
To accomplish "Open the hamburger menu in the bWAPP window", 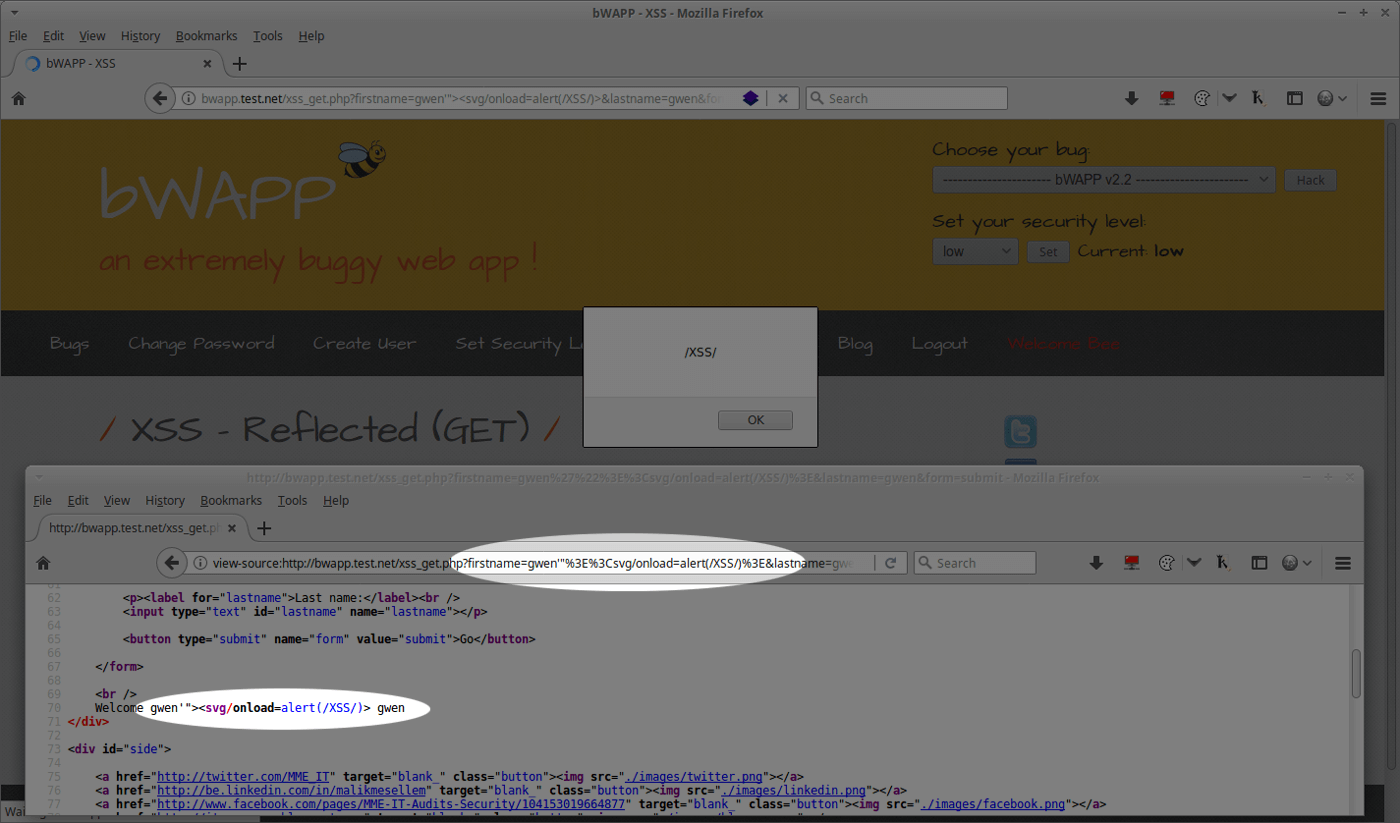I will coord(1378,98).
